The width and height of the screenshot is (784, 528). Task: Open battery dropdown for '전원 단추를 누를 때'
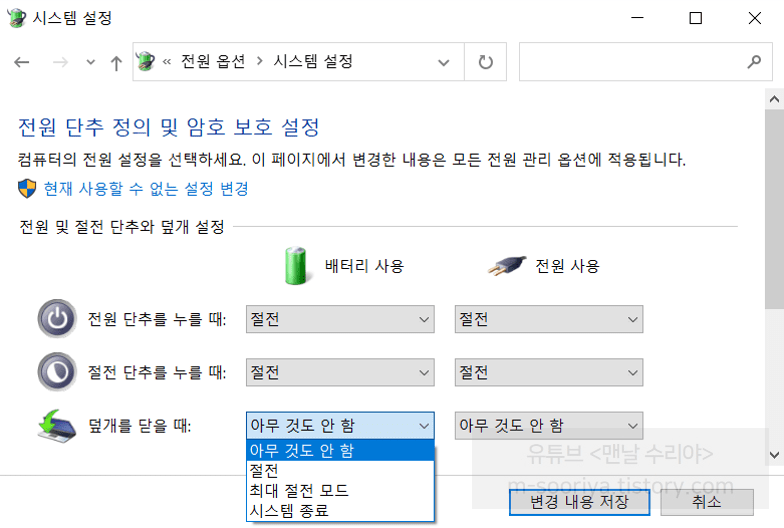(x=340, y=319)
